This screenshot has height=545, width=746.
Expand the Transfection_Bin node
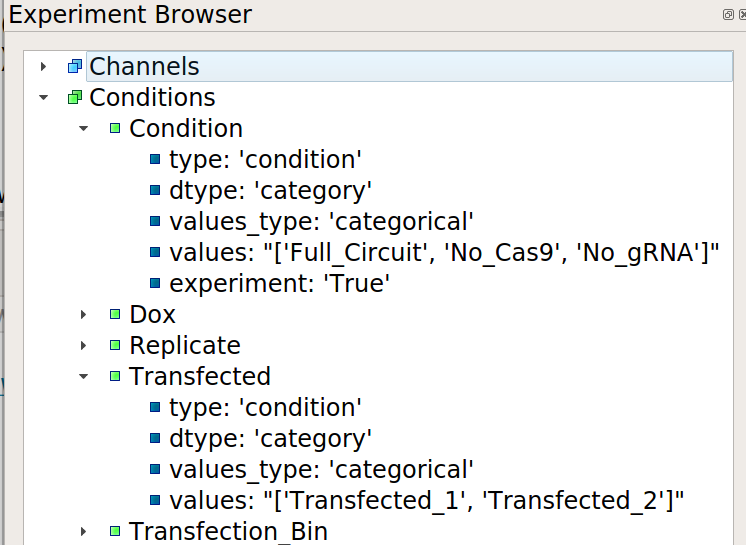pyautogui.click(x=83, y=531)
